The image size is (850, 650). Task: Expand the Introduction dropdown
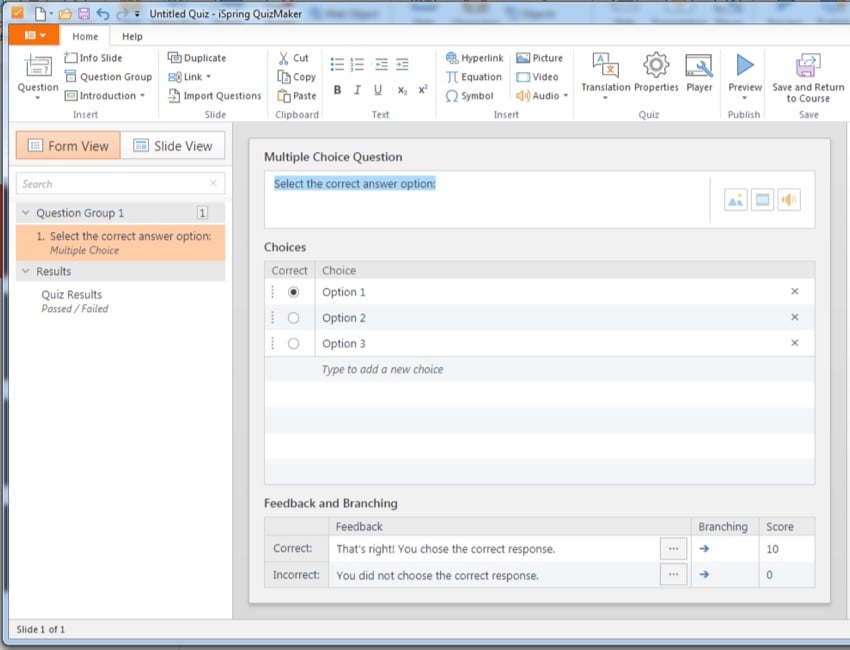142,96
